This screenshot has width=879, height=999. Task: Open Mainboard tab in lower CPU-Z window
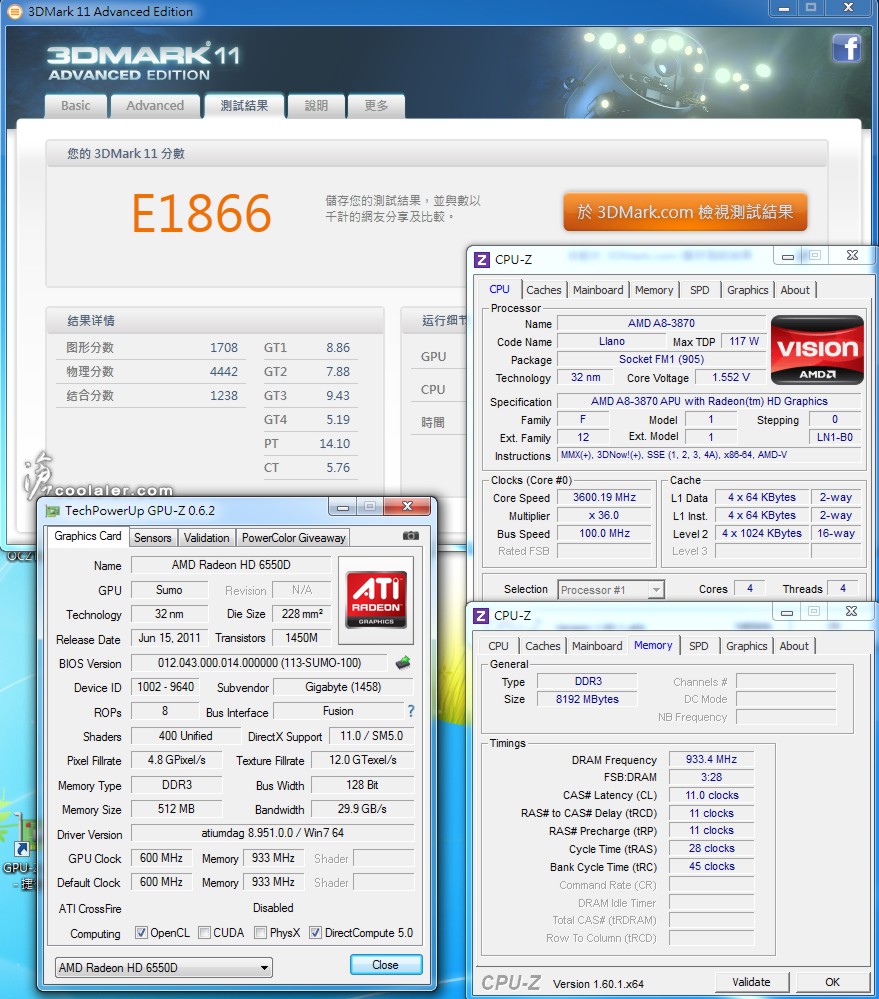pyautogui.click(x=597, y=646)
